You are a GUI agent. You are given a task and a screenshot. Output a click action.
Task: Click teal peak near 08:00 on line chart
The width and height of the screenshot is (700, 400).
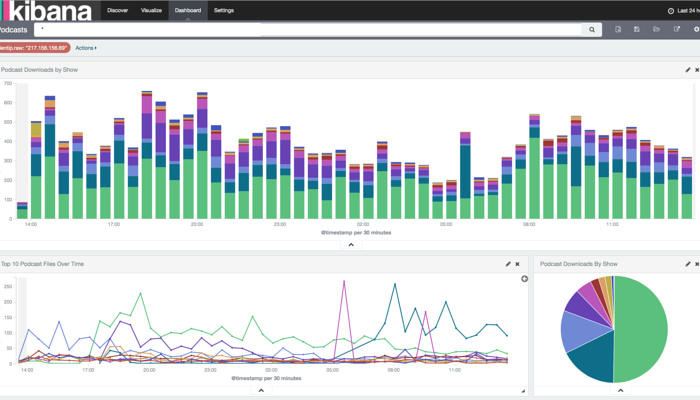click(395, 284)
